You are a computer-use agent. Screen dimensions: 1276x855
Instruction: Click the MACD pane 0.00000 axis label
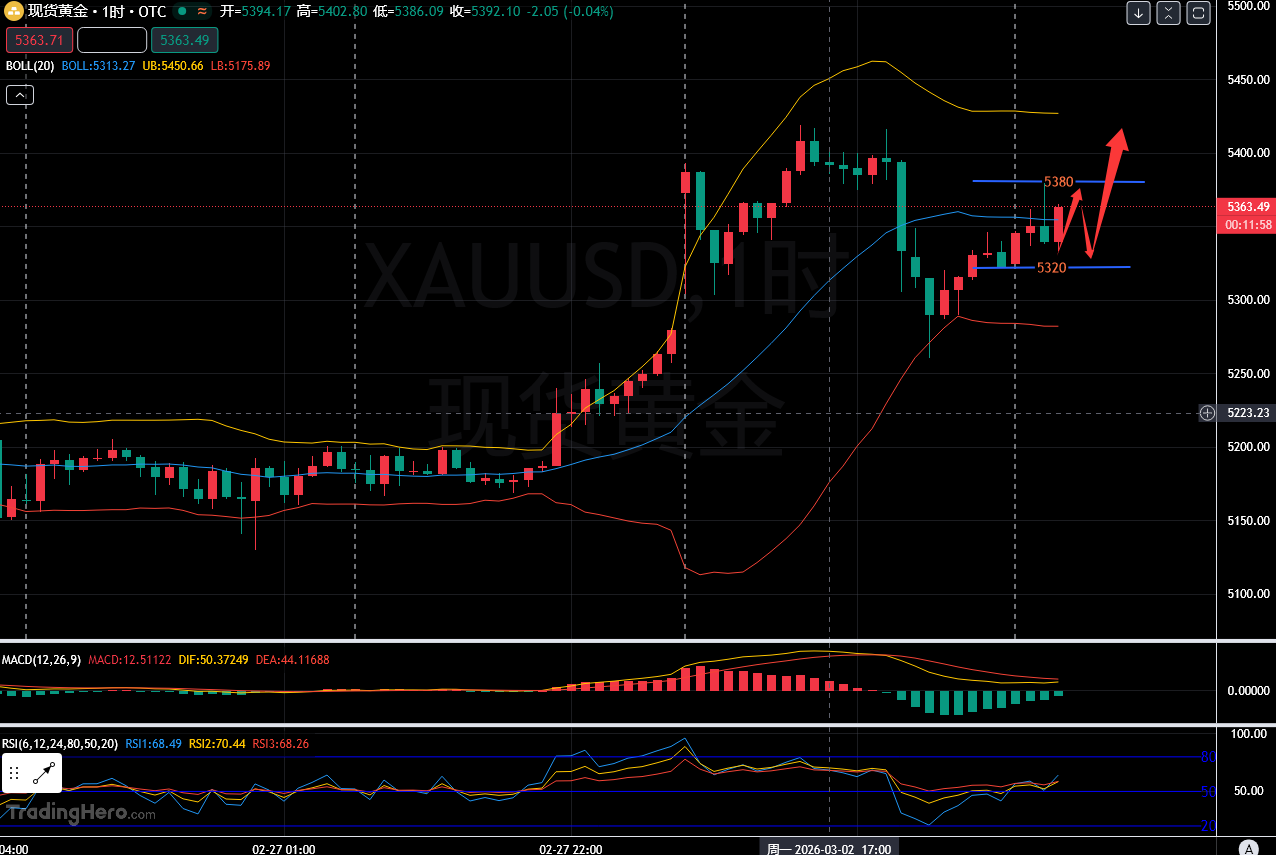(1247, 691)
